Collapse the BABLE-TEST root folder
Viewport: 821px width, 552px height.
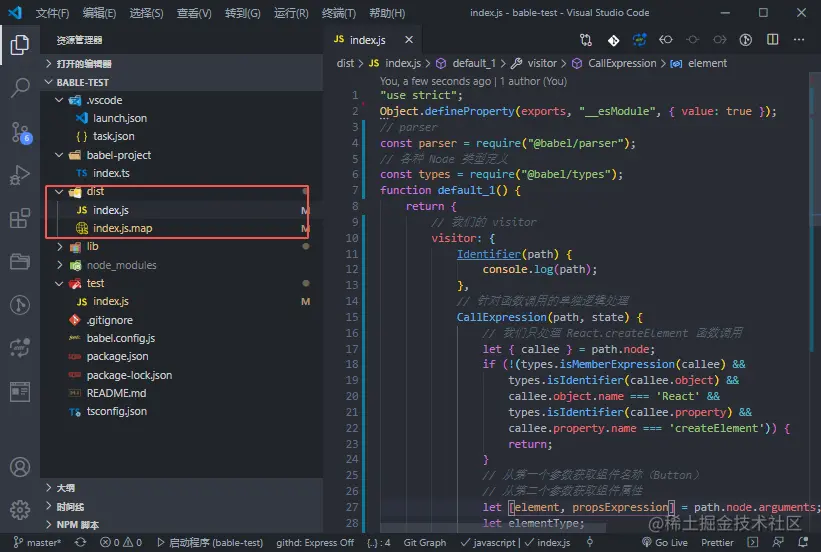(x=182, y=82)
